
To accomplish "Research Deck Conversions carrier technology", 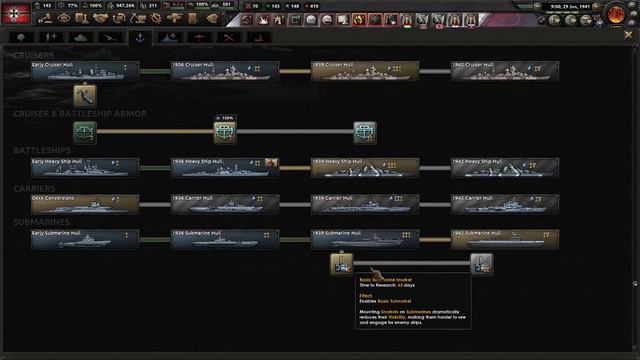I will pyautogui.click(x=85, y=204).
